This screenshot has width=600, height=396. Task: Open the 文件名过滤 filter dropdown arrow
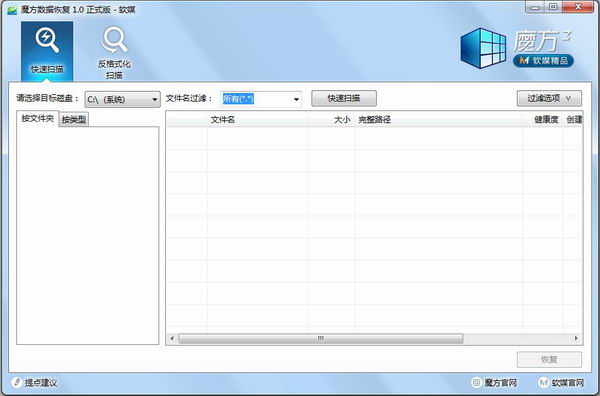pyautogui.click(x=296, y=99)
